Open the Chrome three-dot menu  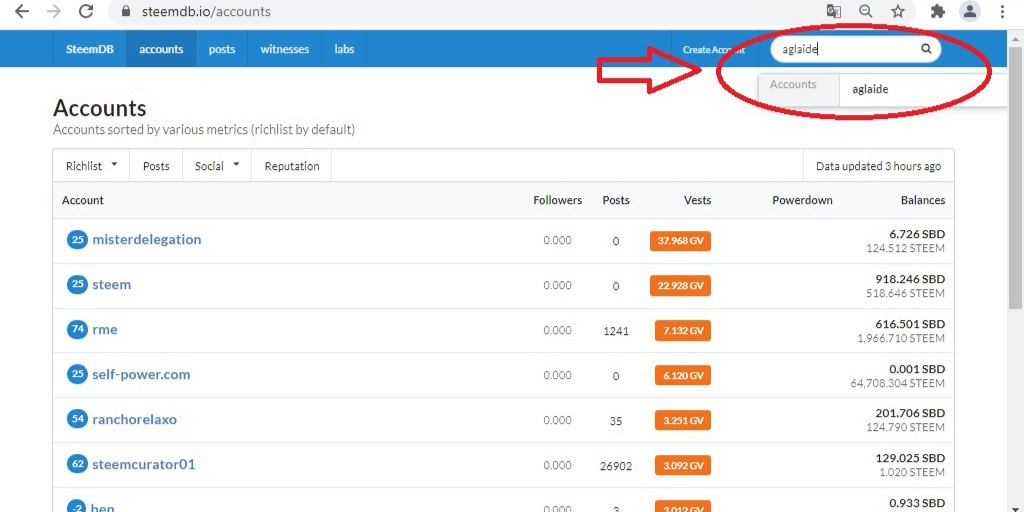pos(1002,11)
